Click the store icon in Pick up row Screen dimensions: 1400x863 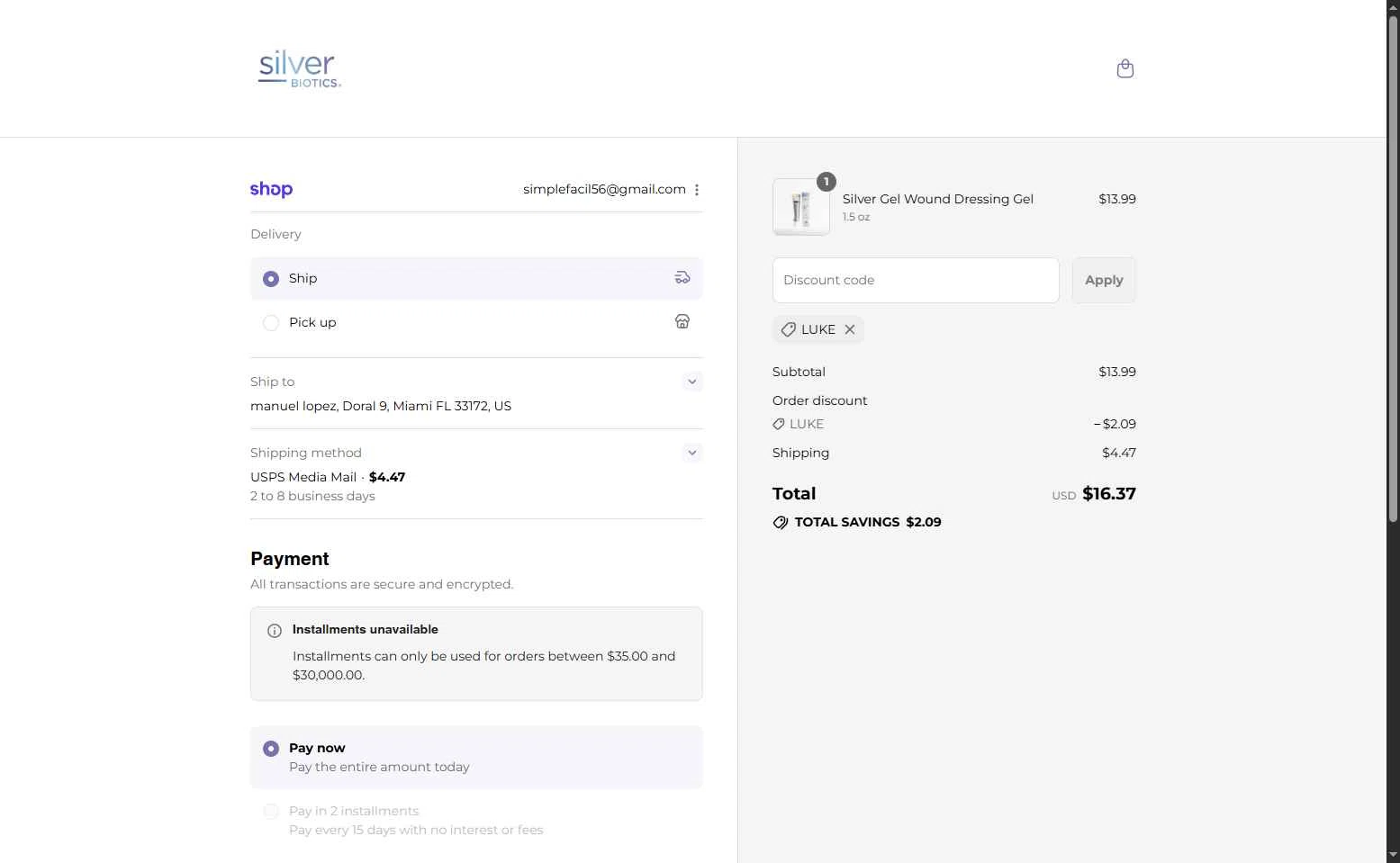point(682,321)
